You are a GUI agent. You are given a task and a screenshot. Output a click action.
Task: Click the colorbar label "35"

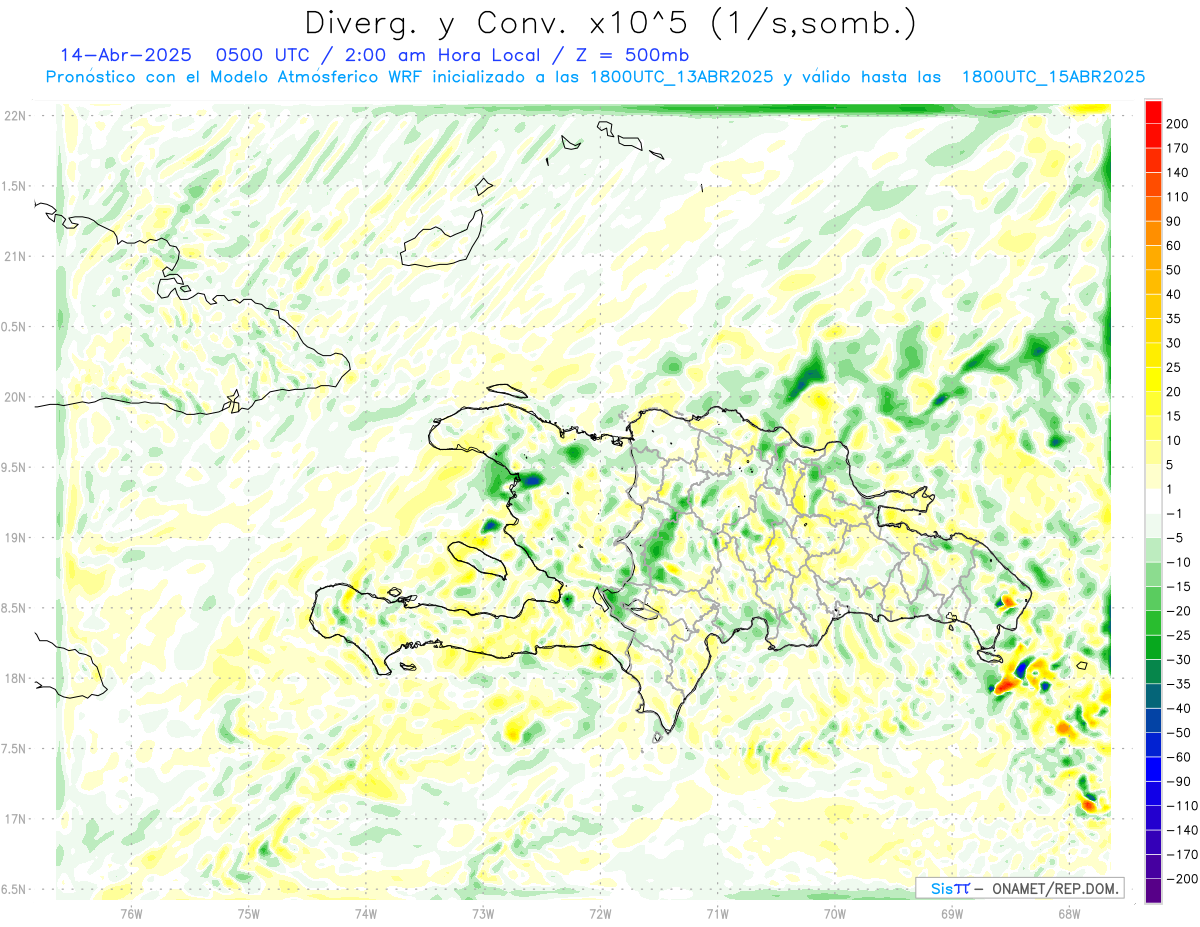pos(1174,319)
